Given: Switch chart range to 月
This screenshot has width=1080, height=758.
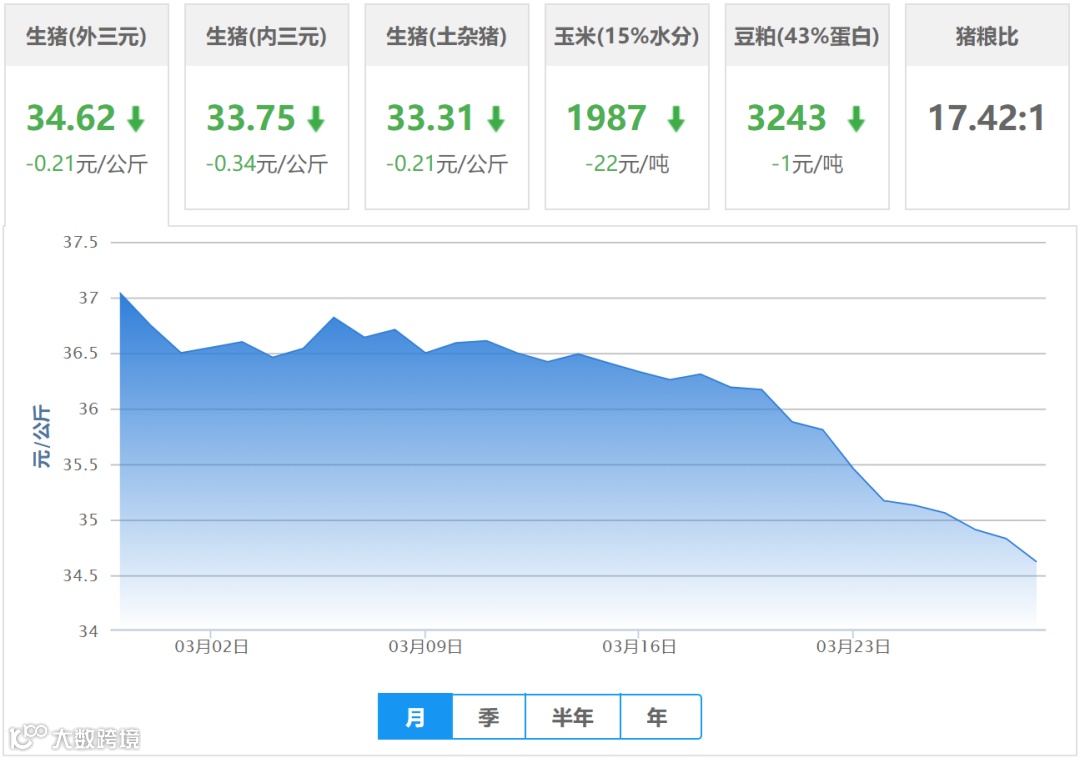Looking at the screenshot, I should point(415,717).
